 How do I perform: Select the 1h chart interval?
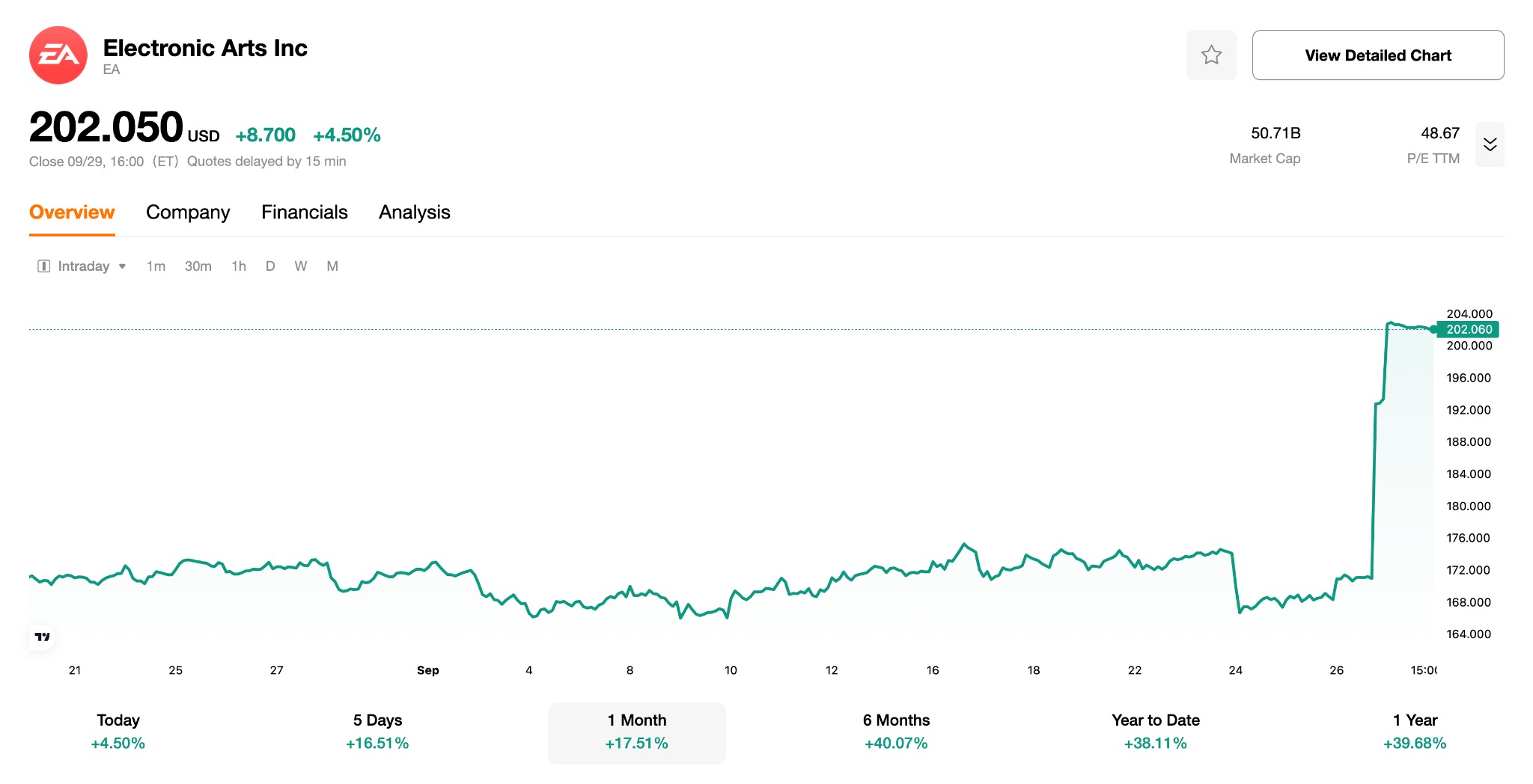coord(239,266)
